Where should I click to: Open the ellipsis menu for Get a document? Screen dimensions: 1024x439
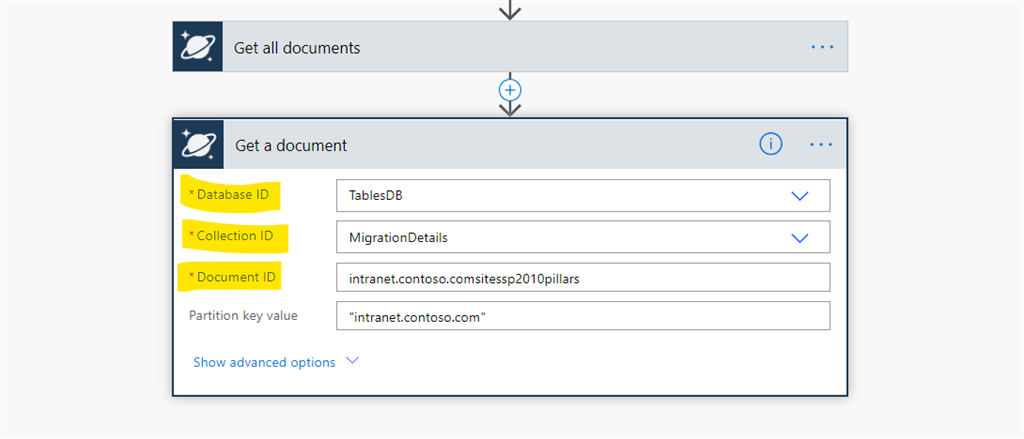point(821,144)
